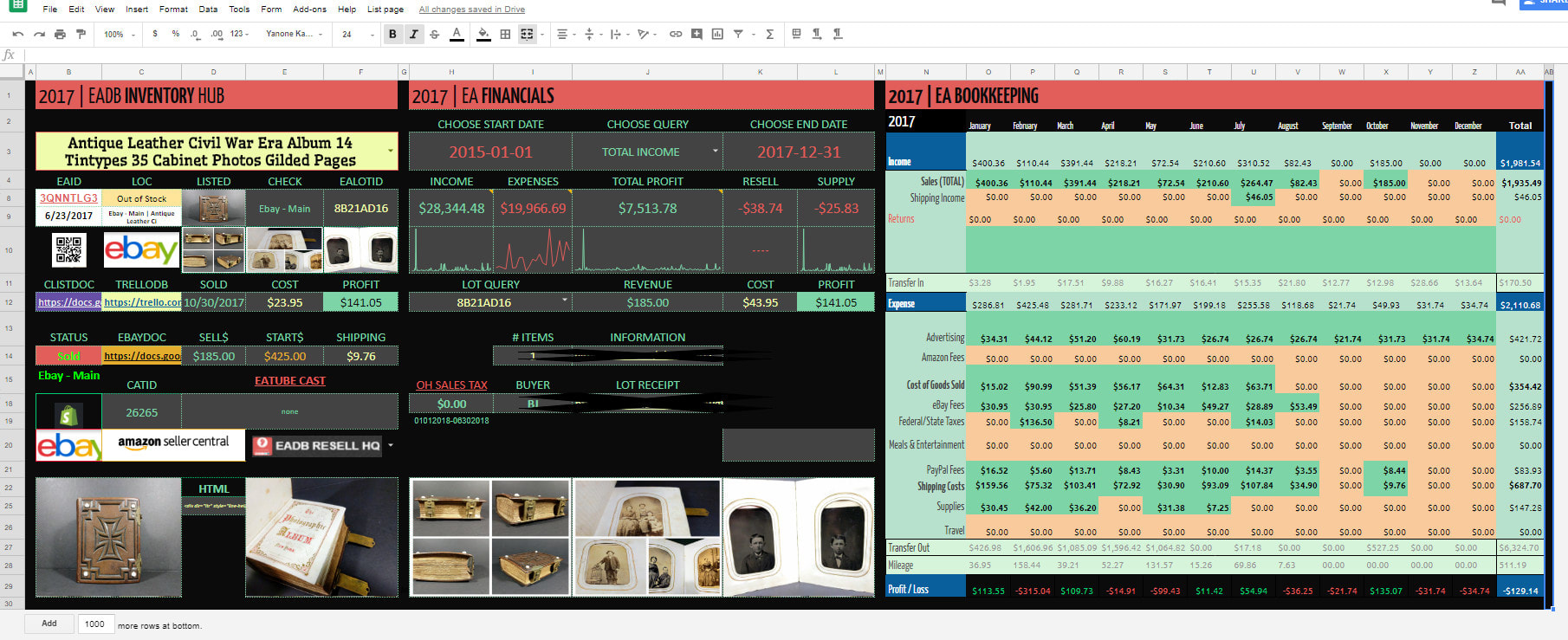Toggle italic formatting
1568x640 pixels.
(x=413, y=34)
